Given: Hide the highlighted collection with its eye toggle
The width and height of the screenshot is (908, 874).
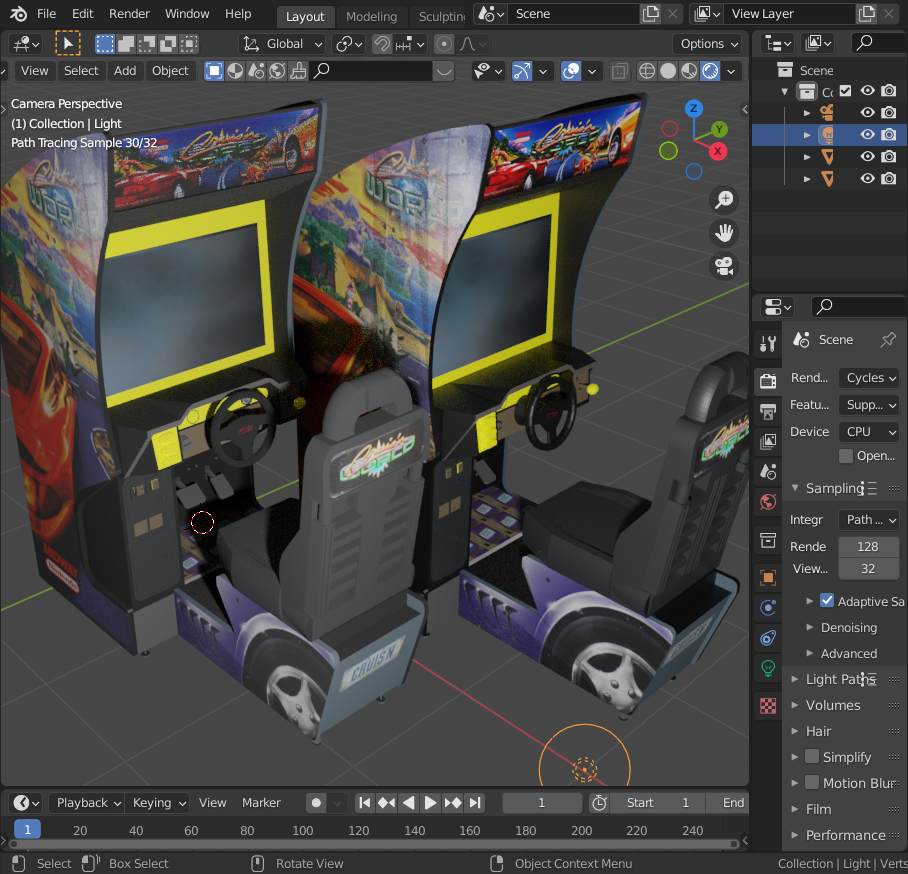Looking at the screenshot, I should [867, 134].
